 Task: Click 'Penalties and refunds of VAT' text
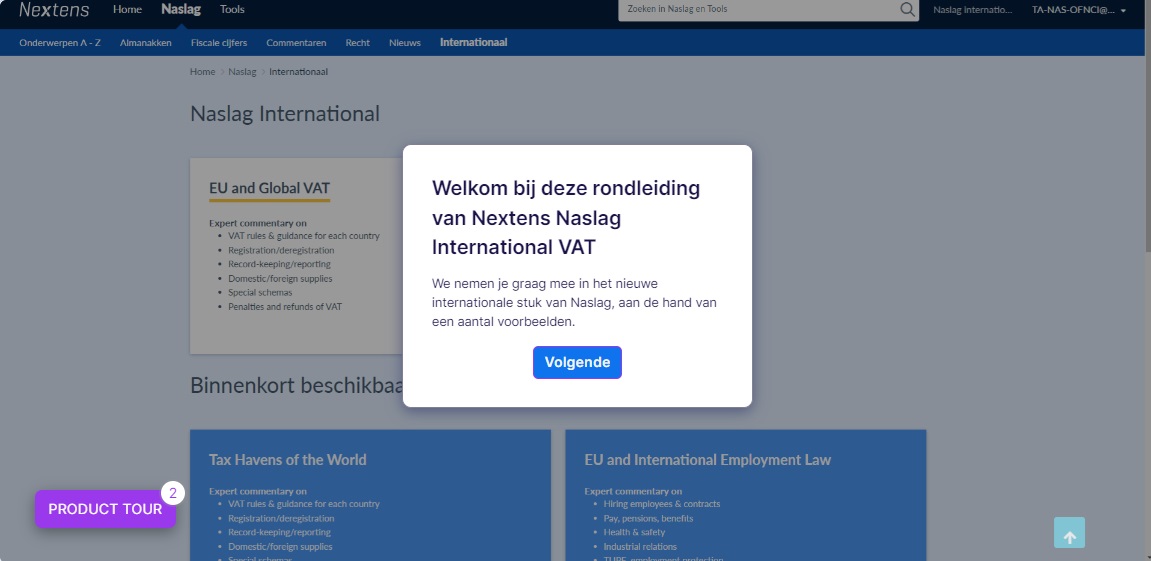pyautogui.click(x=285, y=306)
